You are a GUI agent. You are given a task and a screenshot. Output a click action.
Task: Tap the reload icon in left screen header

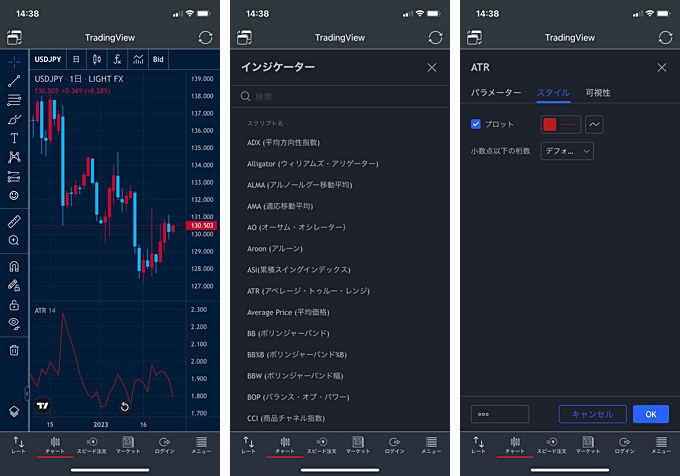[206, 38]
